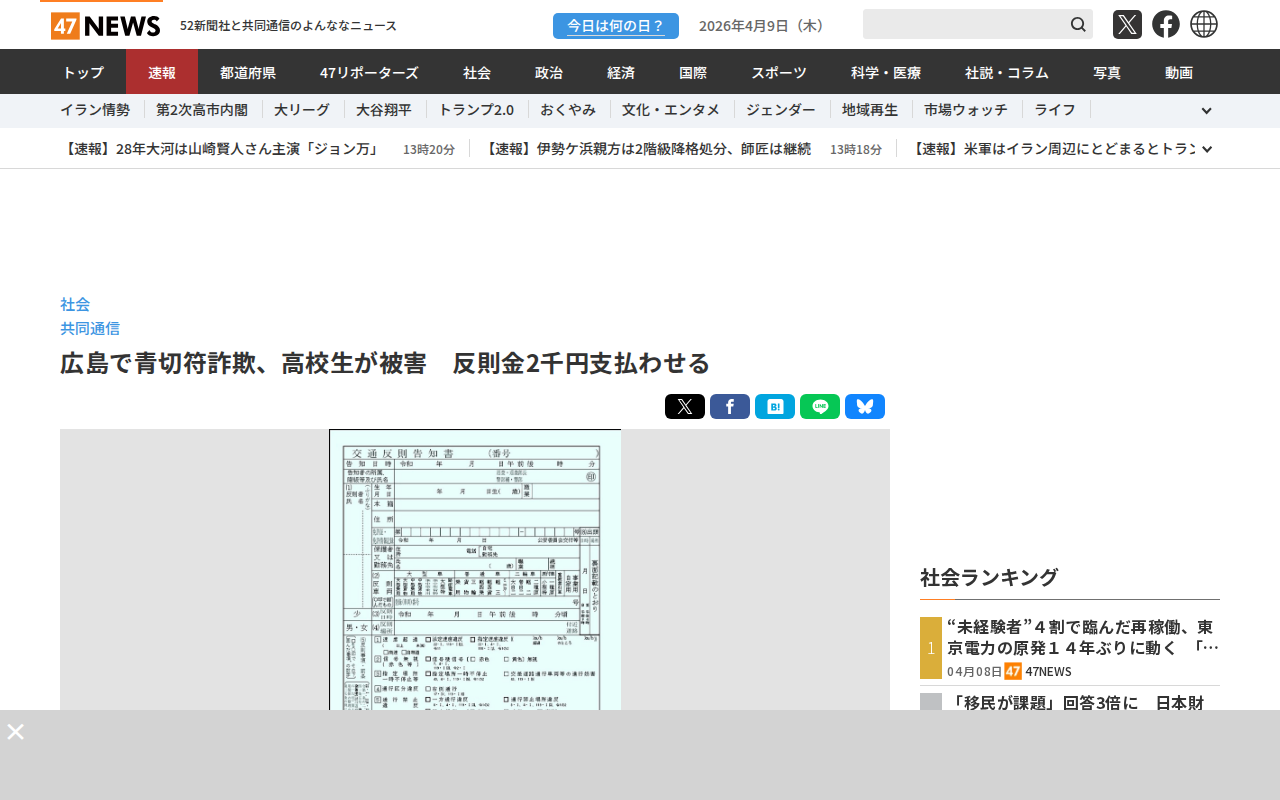Open the first ranked 社会ランキング article
The width and height of the screenshot is (1280, 800).
1082,637
